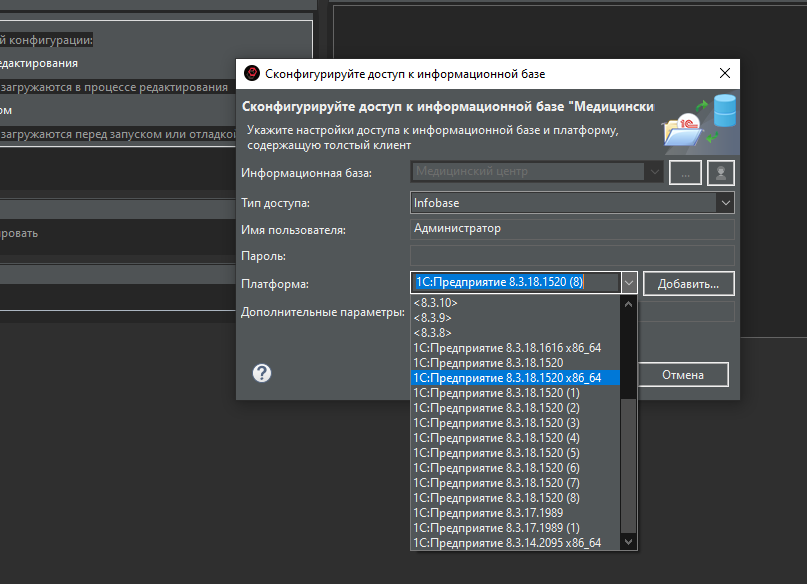Collapse the Платформа dropdown arrow
The width and height of the screenshot is (807, 584).
click(x=629, y=282)
